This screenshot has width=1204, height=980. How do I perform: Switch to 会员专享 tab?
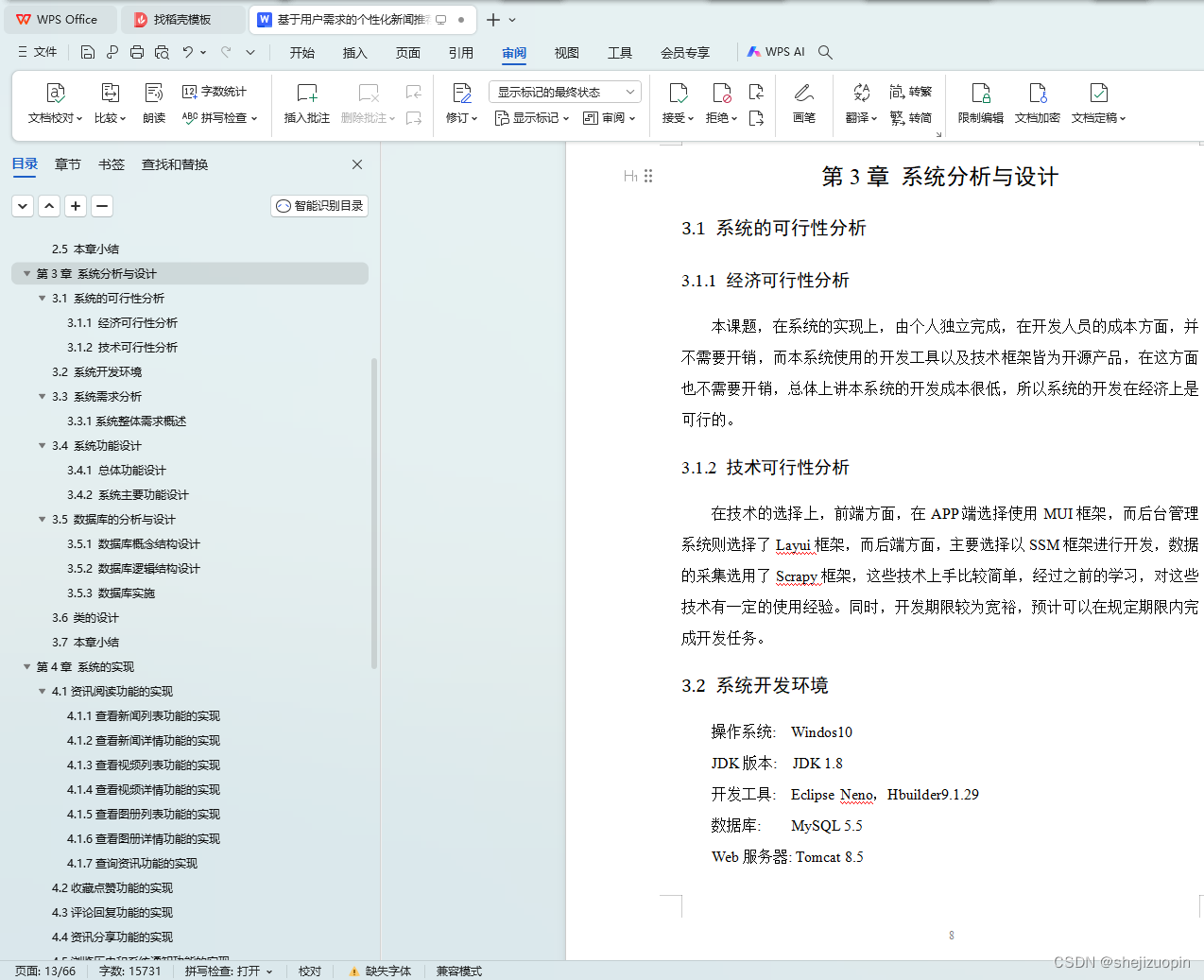pos(685,53)
